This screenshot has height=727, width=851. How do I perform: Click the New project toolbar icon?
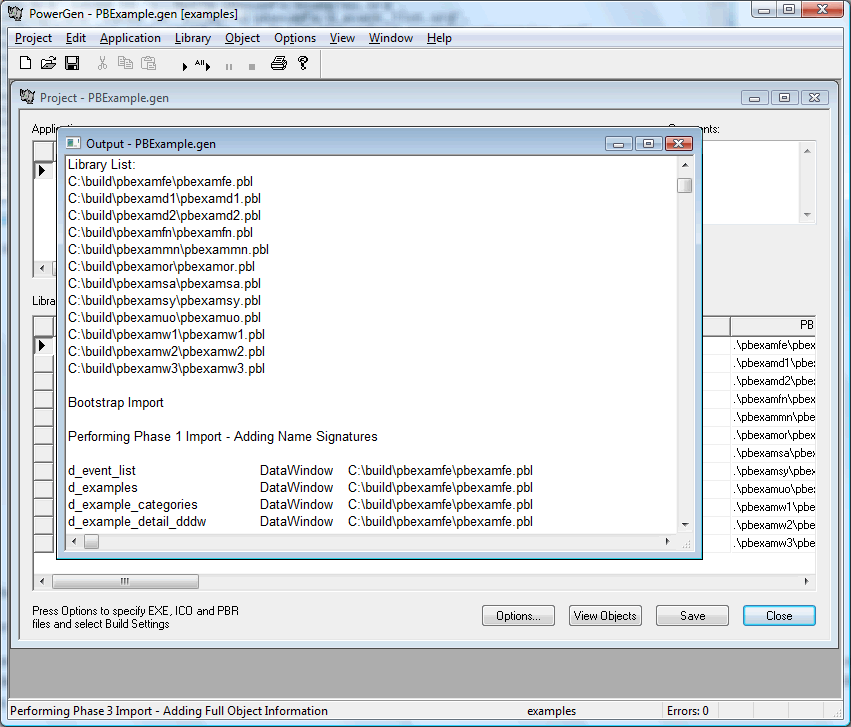pyautogui.click(x=25, y=63)
